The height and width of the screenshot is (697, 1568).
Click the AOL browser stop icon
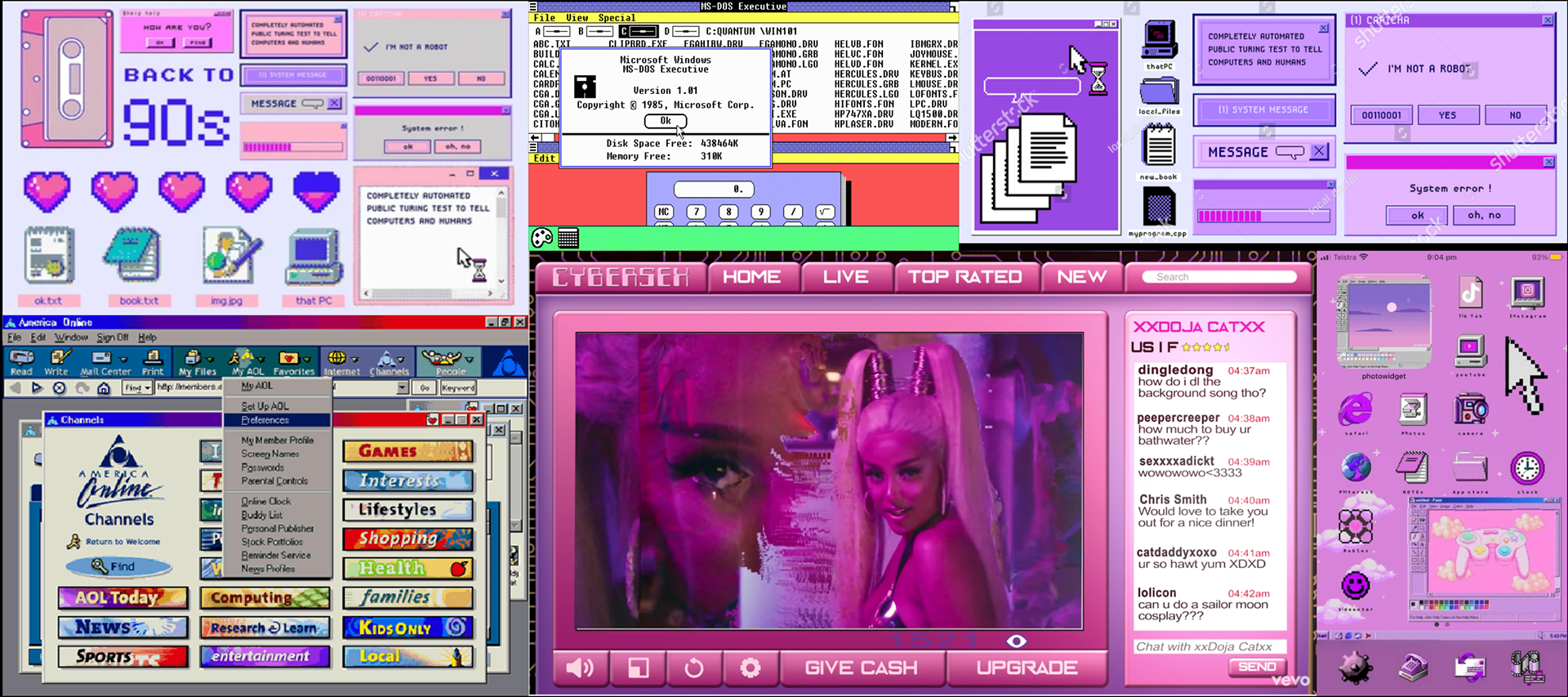pos(59,388)
